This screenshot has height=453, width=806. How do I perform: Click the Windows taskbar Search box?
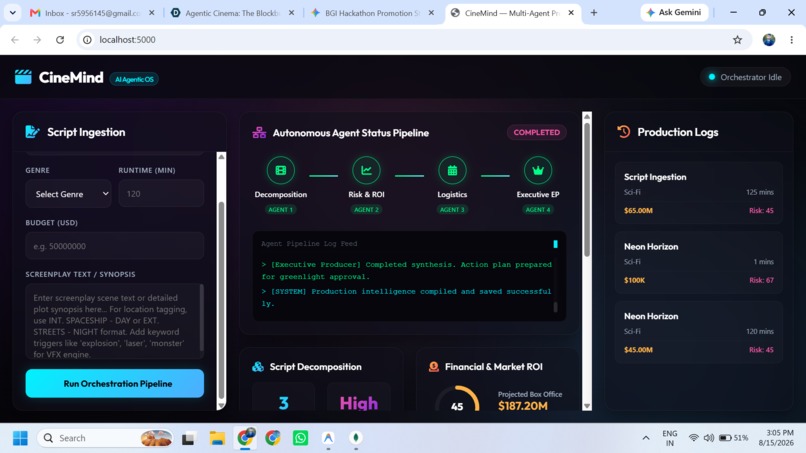point(105,438)
